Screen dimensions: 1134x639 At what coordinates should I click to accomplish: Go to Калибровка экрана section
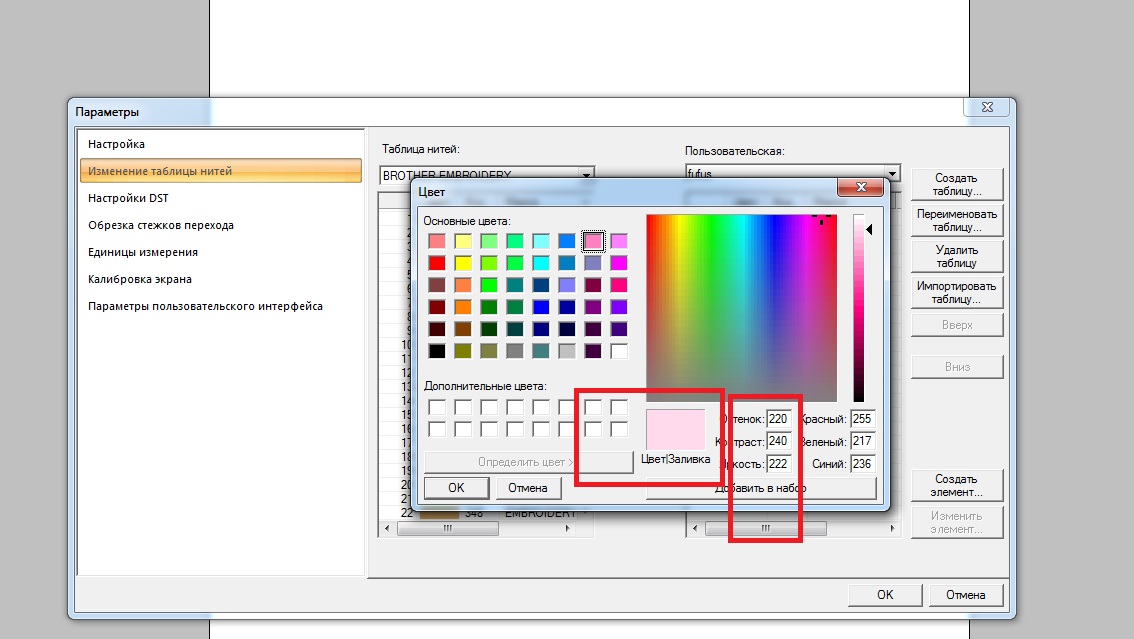pos(139,279)
